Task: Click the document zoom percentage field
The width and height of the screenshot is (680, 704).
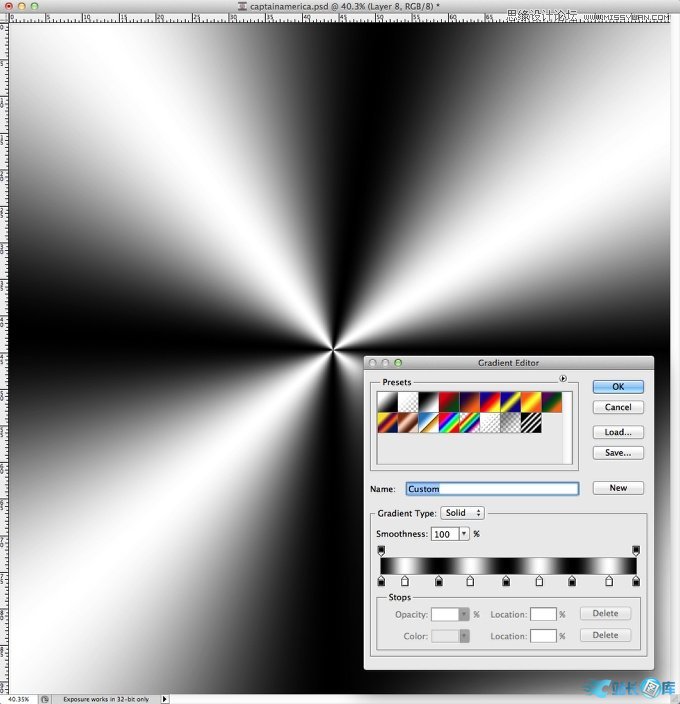Action: [20, 699]
